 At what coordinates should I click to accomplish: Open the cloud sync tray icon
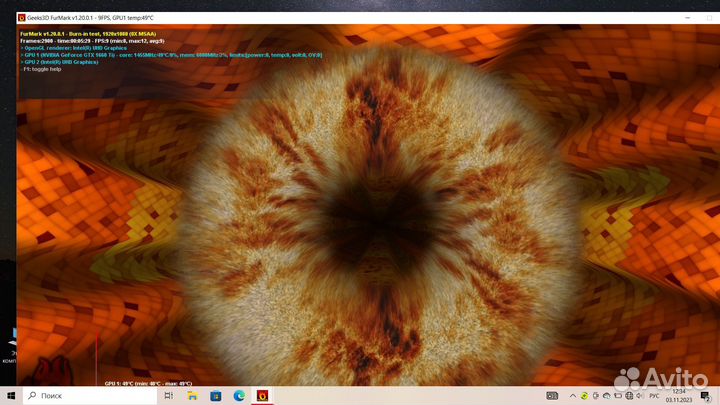pos(607,396)
